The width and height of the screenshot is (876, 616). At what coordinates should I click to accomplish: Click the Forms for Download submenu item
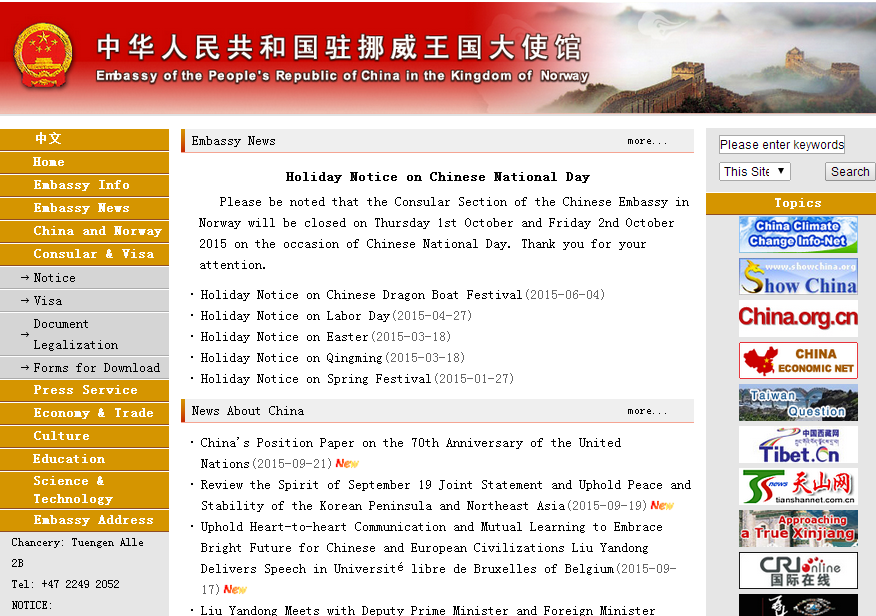click(x=96, y=368)
